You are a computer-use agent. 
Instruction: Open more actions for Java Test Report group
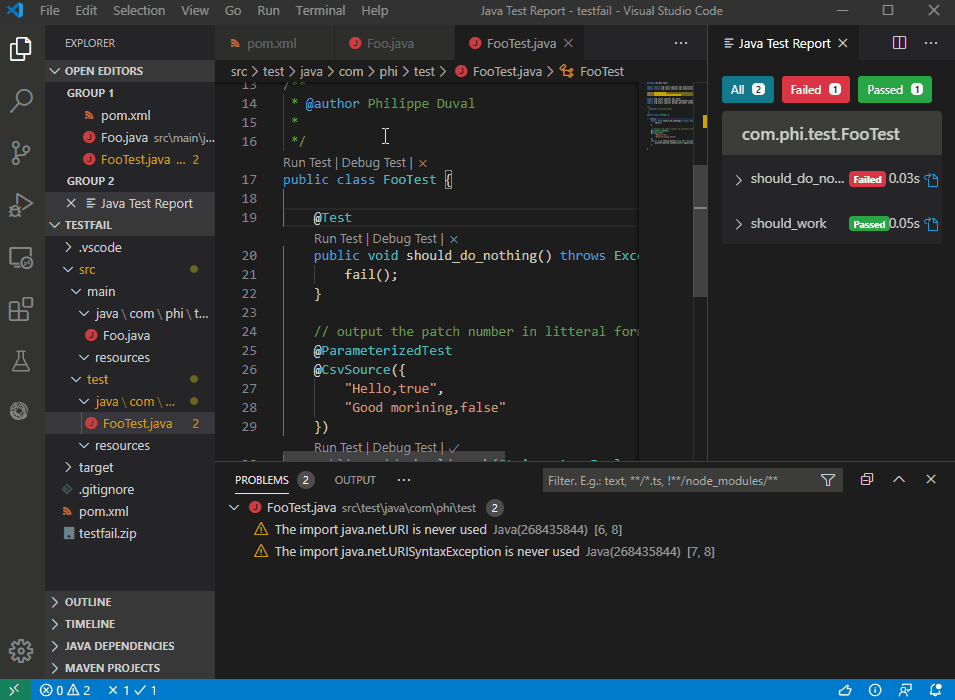pyautogui.click(x=931, y=43)
